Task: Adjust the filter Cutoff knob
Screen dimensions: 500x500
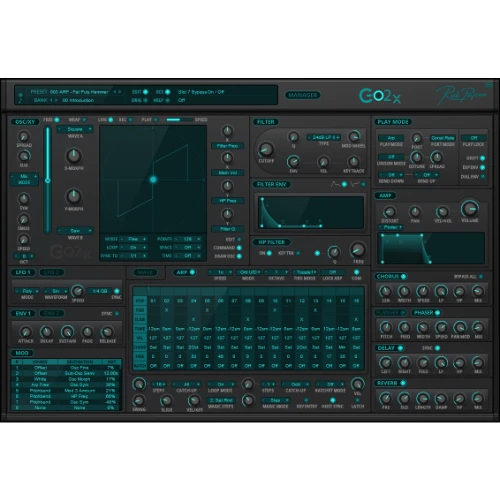Action: (x=266, y=150)
